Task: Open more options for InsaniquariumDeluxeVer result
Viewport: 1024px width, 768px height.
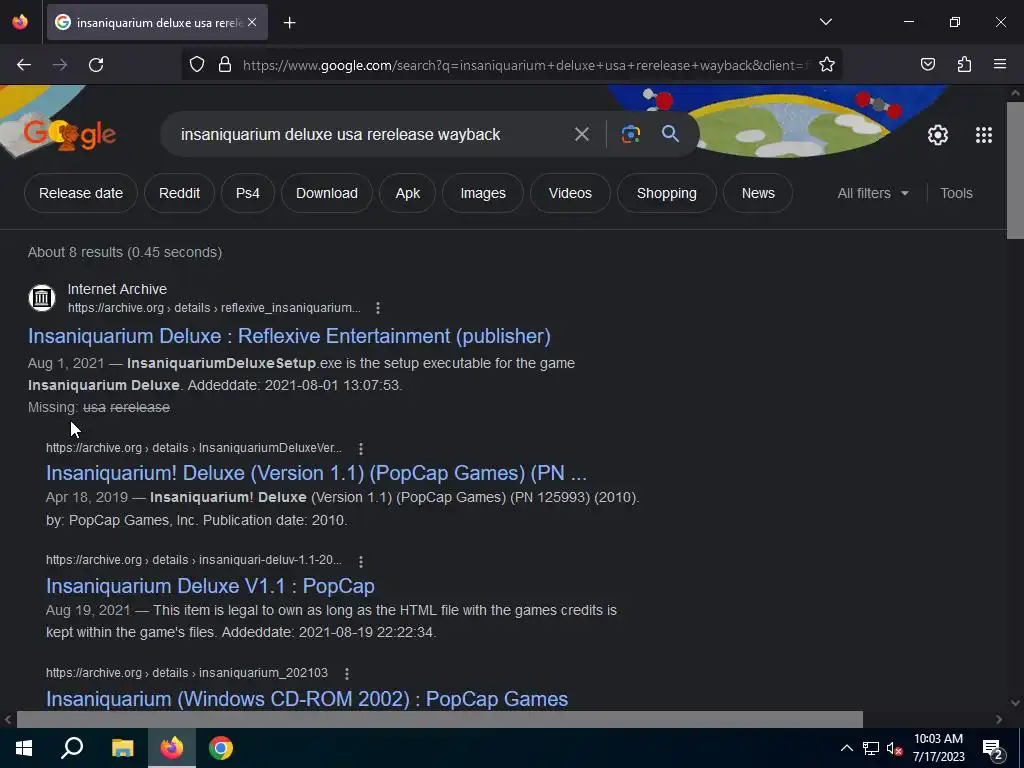Action: pyautogui.click(x=360, y=448)
